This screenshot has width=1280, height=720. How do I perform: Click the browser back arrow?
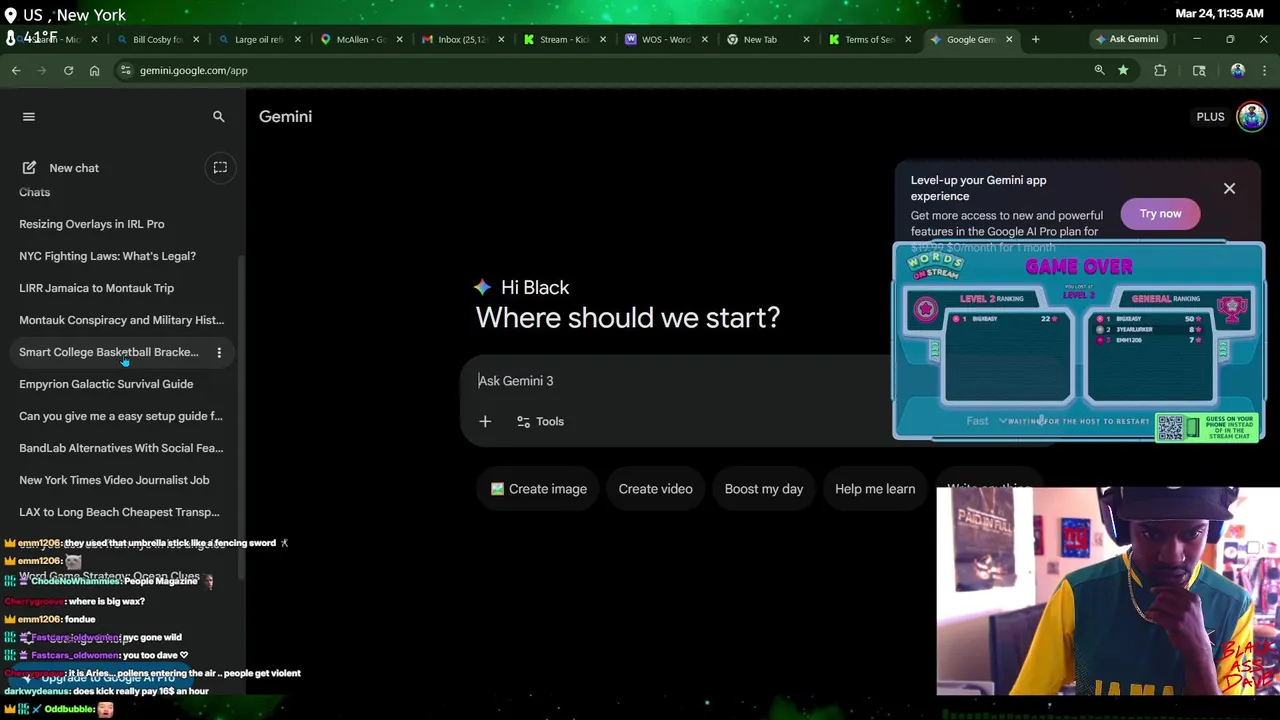coord(16,71)
